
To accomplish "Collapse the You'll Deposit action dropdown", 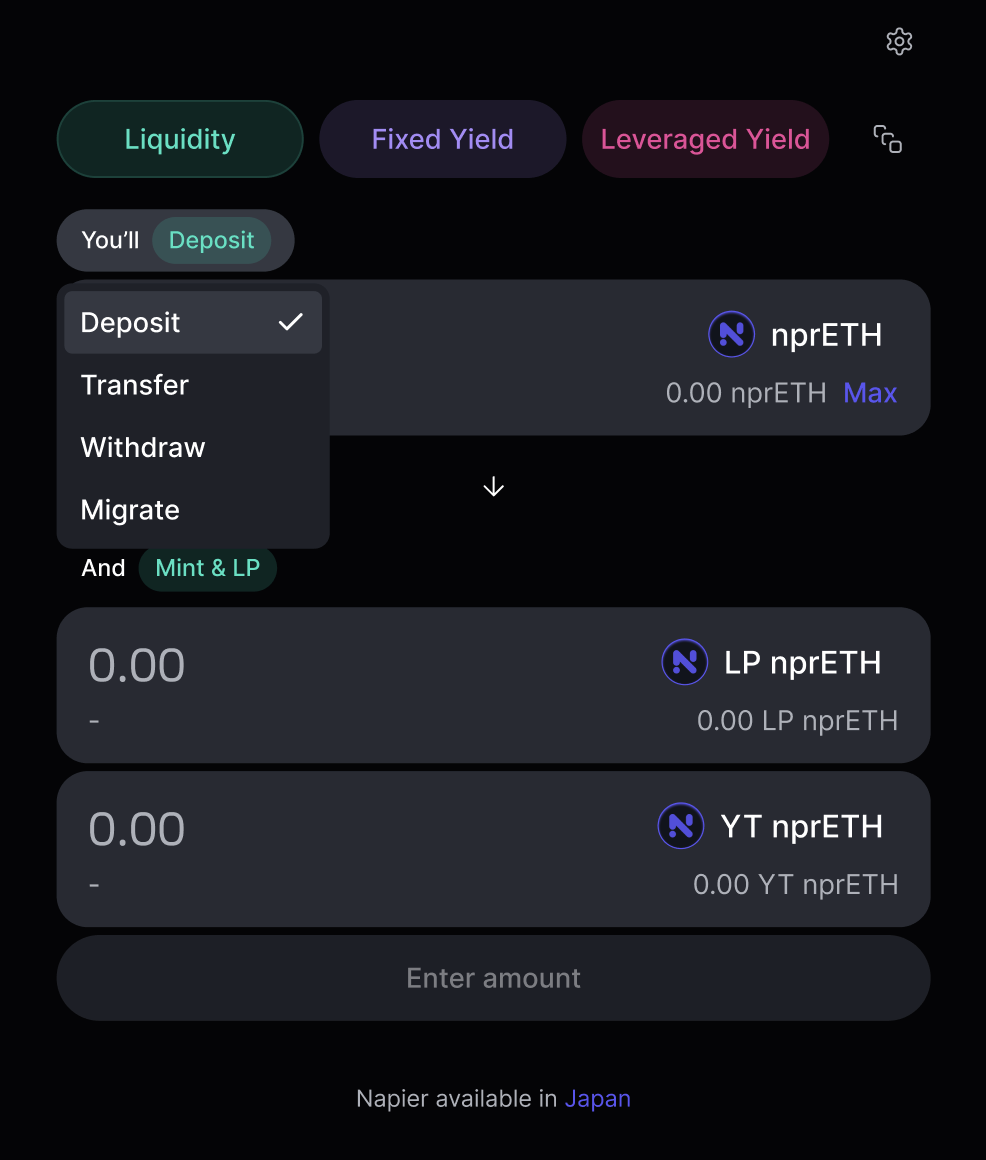I will (x=211, y=241).
